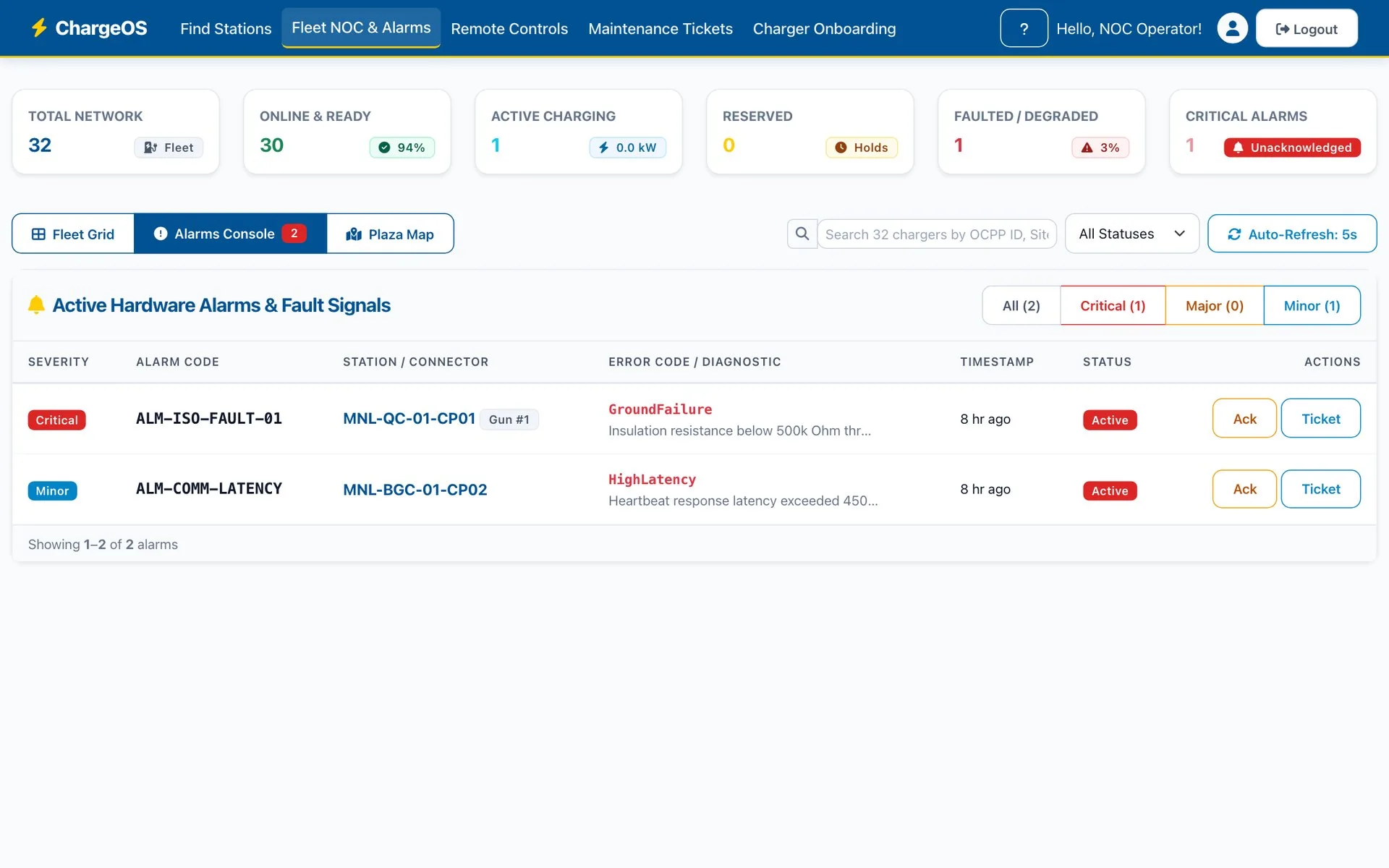
Task: Open Charger Onboarding page
Action: tap(824, 29)
